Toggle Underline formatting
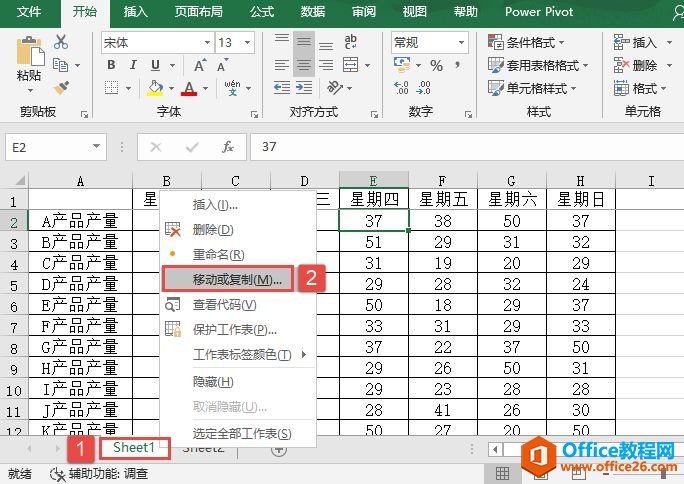The image size is (684, 484). tap(155, 65)
